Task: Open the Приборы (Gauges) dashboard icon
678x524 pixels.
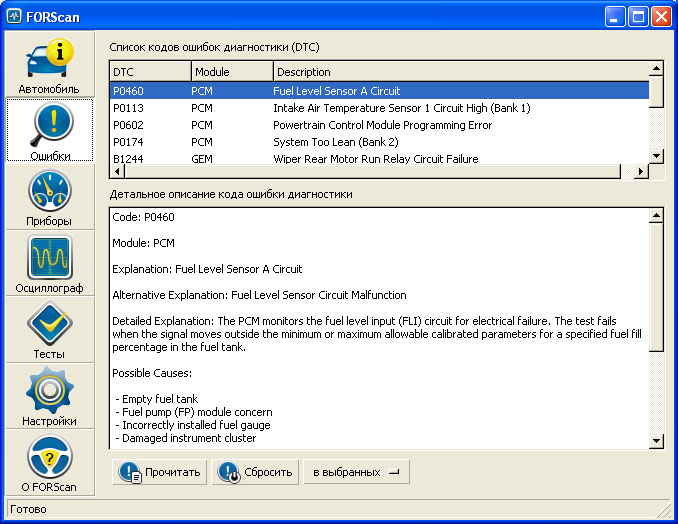Action: (x=48, y=197)
